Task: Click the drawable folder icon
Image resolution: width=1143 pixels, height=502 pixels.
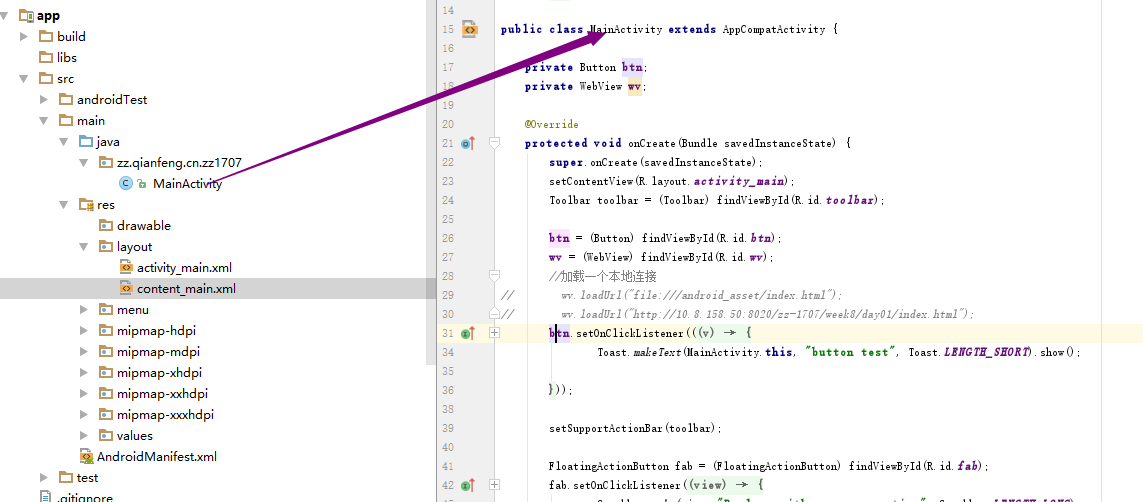Action: tap(106, 226)
